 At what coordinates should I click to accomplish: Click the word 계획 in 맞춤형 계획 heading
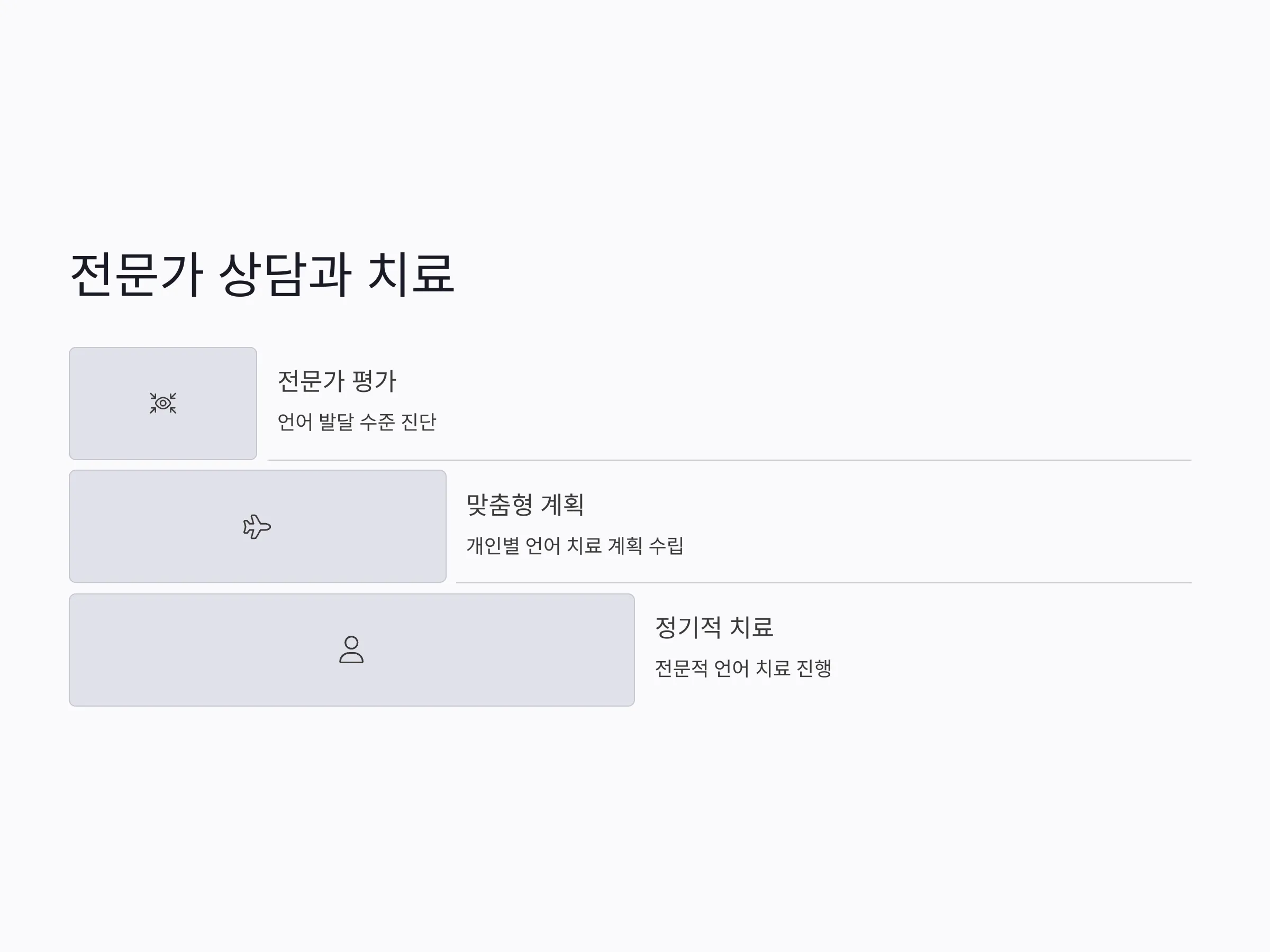pyautogui.click(x=563, y=505)
